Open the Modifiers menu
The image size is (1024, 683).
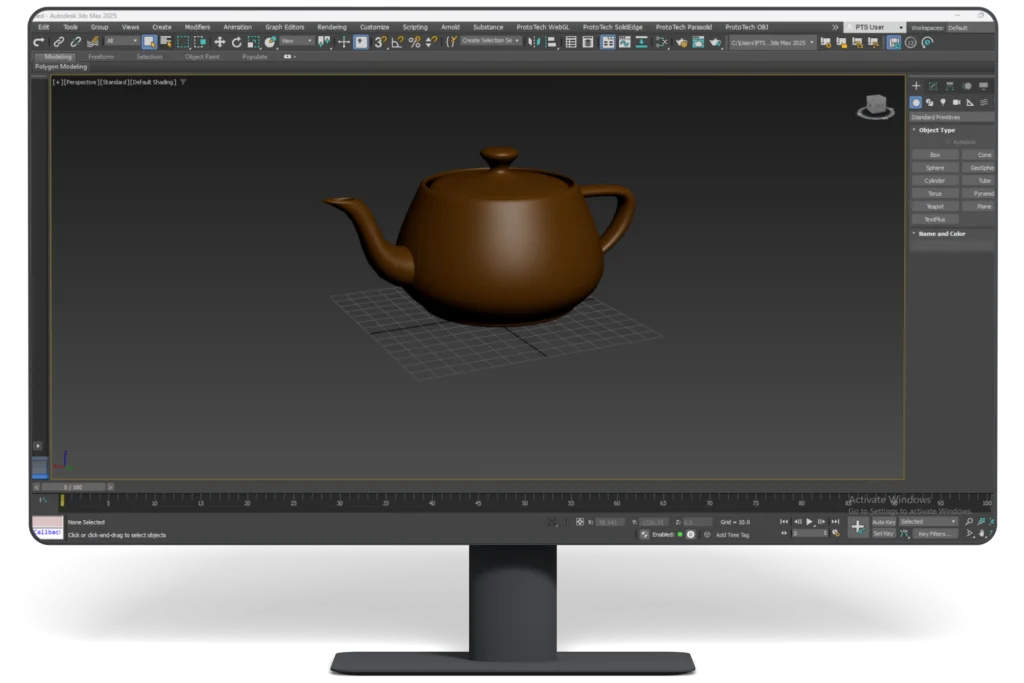point(197,27)
